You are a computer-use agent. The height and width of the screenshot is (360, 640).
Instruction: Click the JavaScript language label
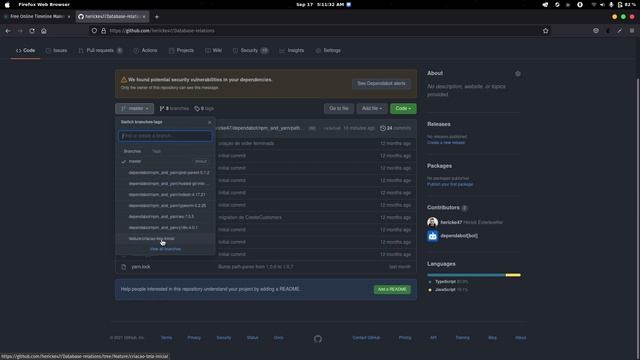[x=445, y=290]
